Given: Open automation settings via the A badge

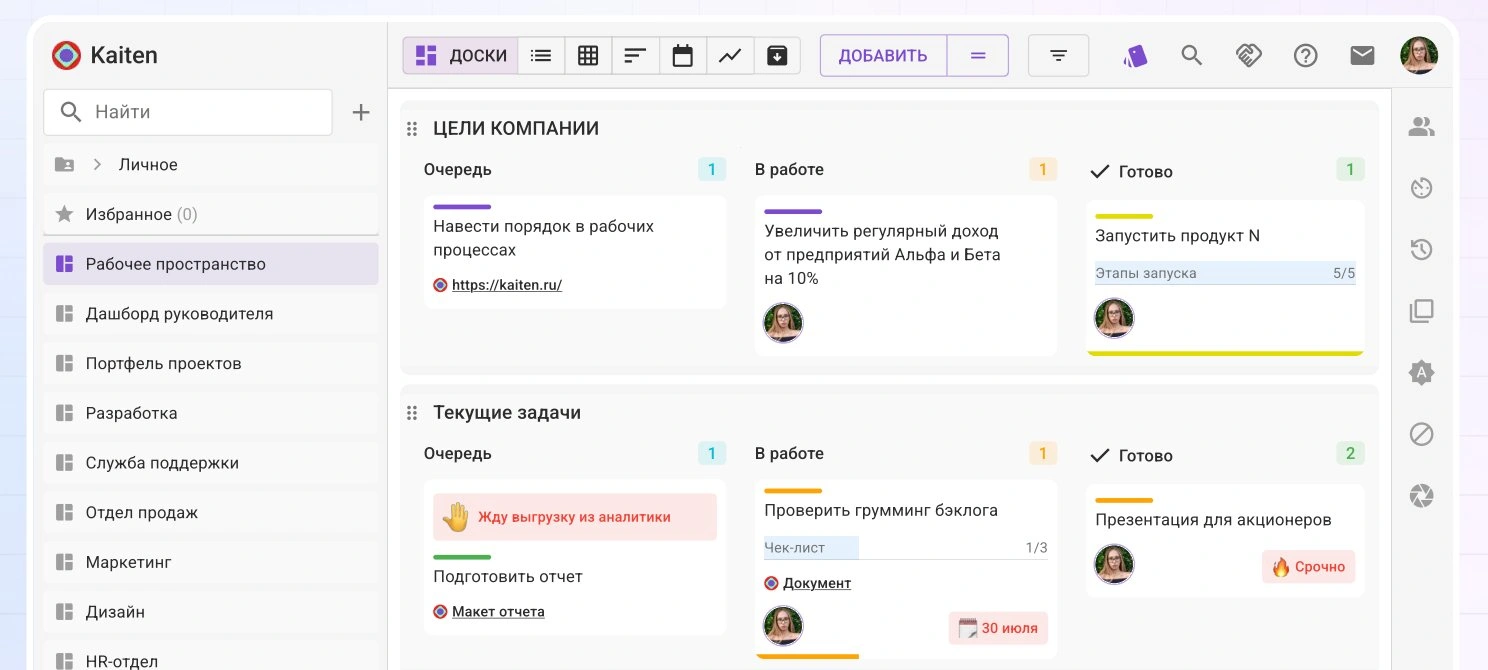Looking at the screenshot, I should pos(1421,372).
